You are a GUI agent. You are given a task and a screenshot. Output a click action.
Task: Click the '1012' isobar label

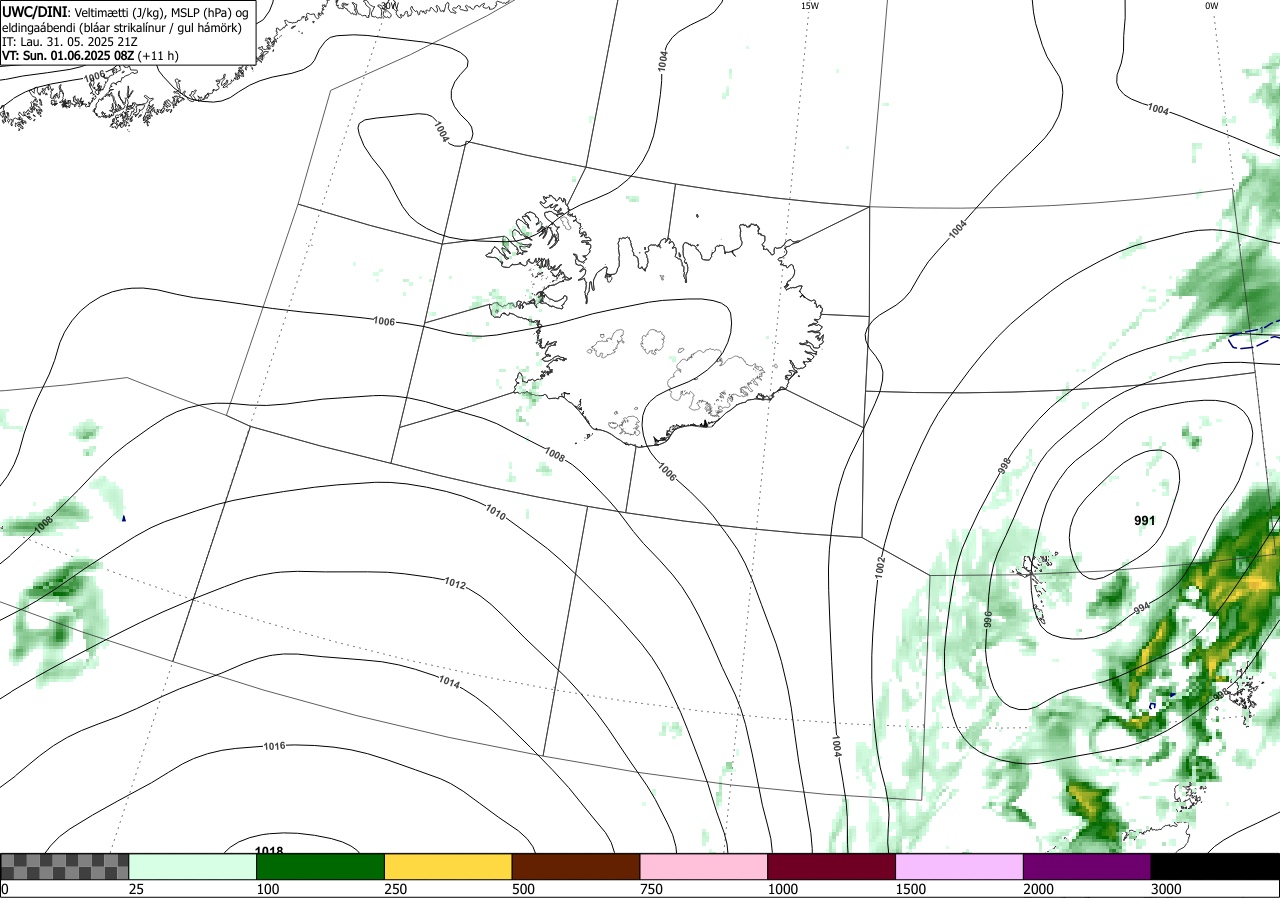click(455, 583)
